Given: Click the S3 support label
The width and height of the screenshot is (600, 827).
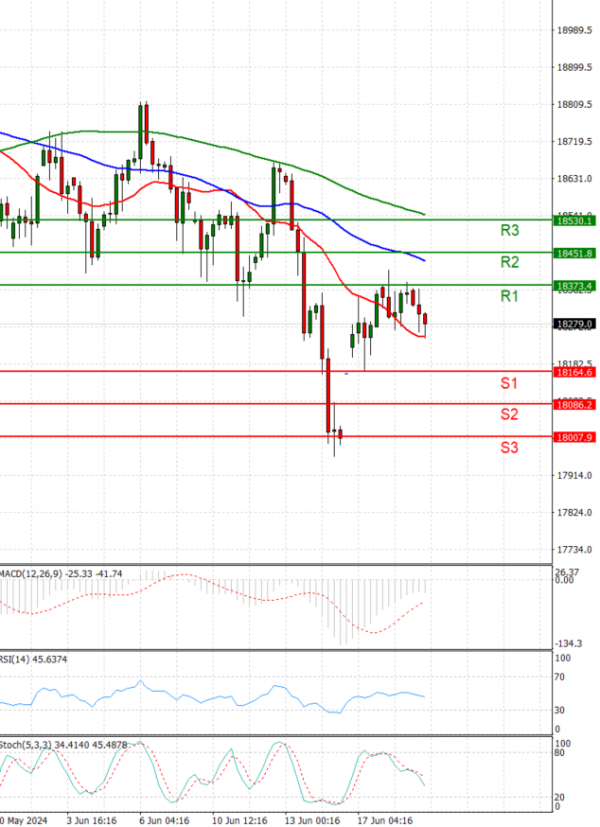Looking at the screenshot, I should (509, 448).
